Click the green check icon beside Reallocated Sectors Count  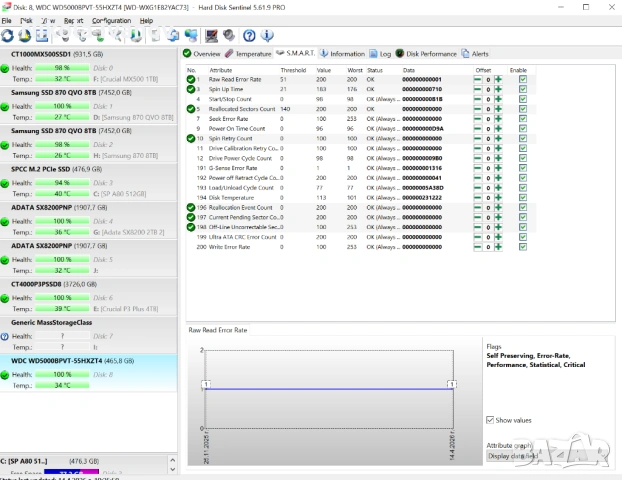coord(191,109)
